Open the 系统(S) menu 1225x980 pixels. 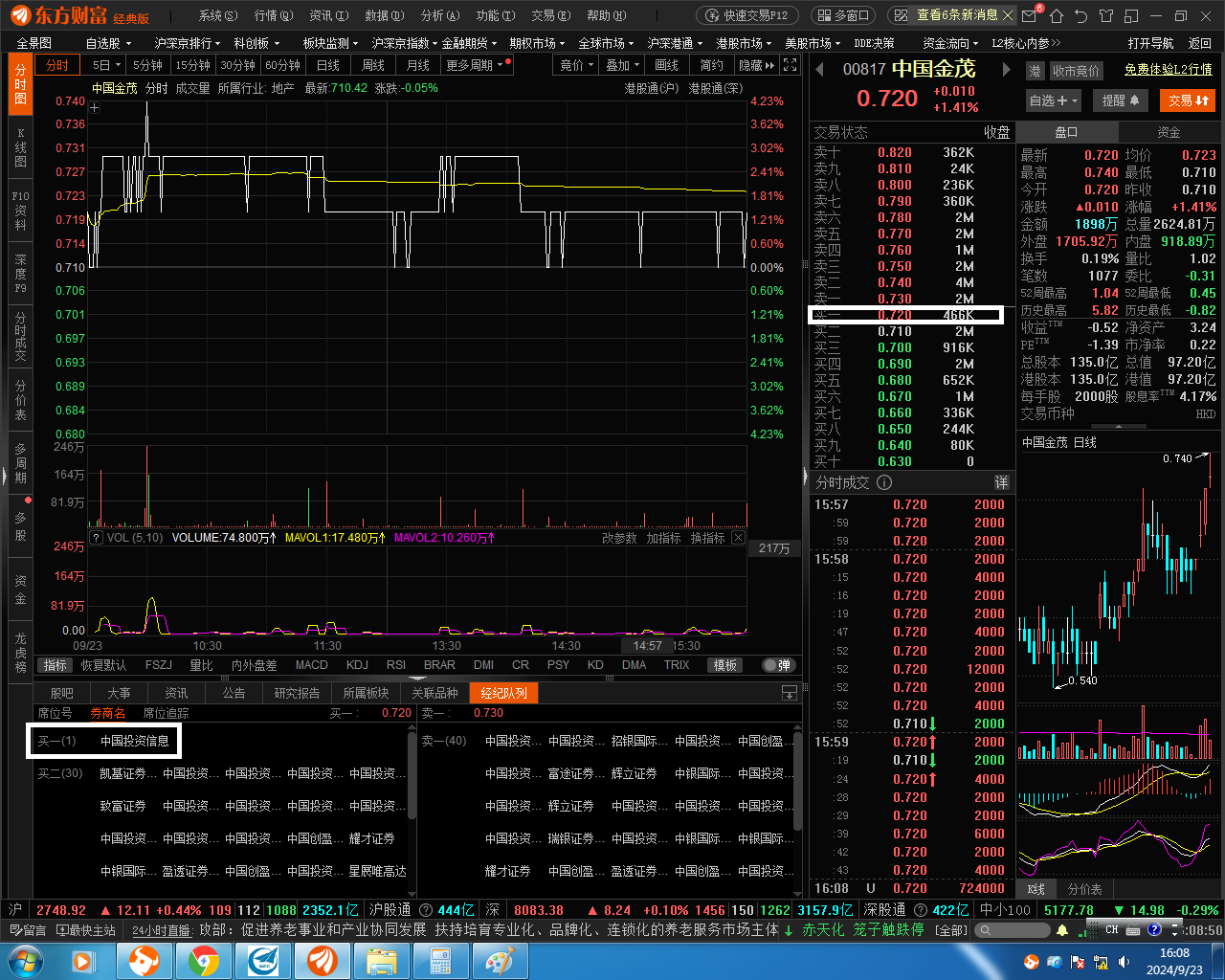[217, 15]
